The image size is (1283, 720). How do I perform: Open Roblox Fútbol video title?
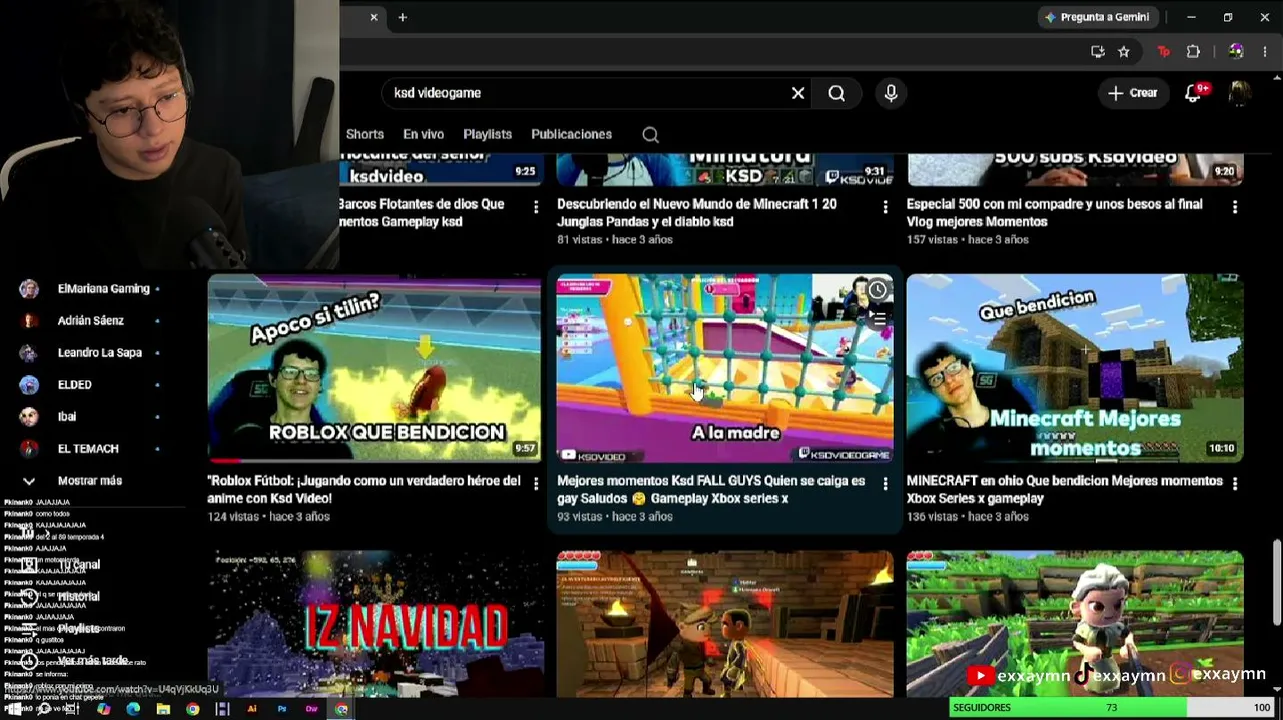(x=364, y=489)
